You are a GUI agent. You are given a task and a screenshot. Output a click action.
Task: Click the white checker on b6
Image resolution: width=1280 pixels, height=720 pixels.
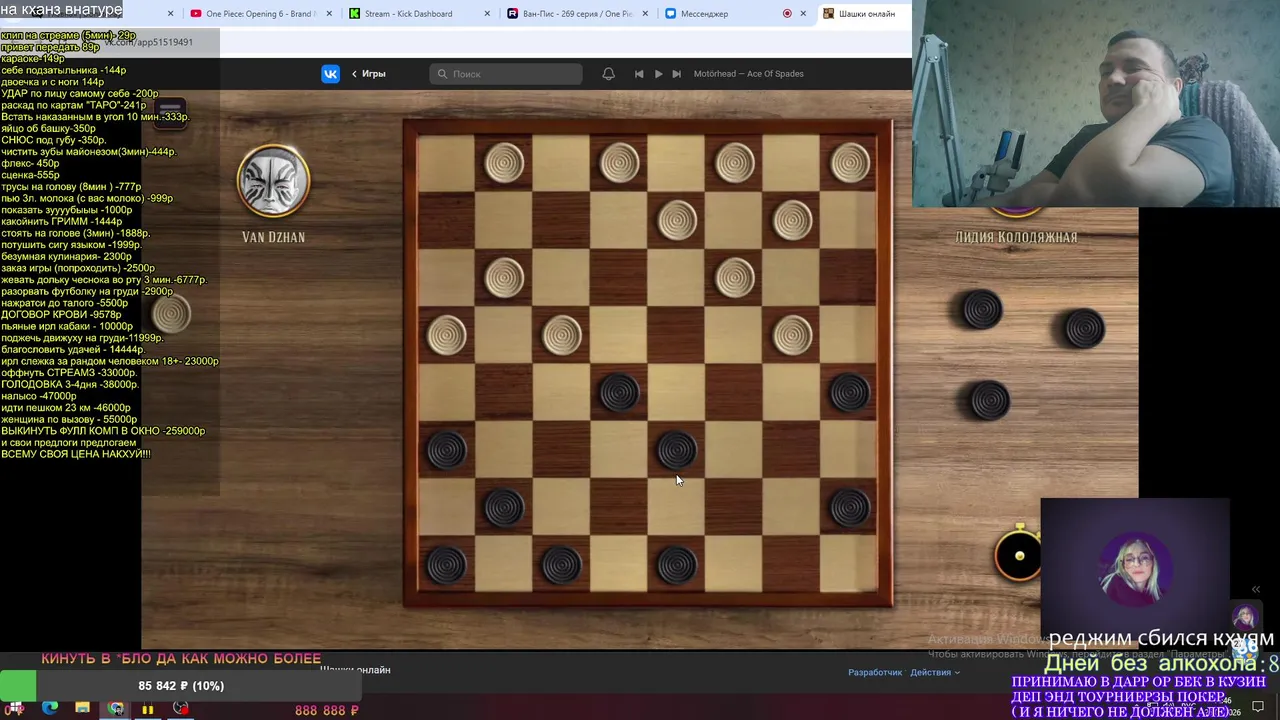[504, 278]
